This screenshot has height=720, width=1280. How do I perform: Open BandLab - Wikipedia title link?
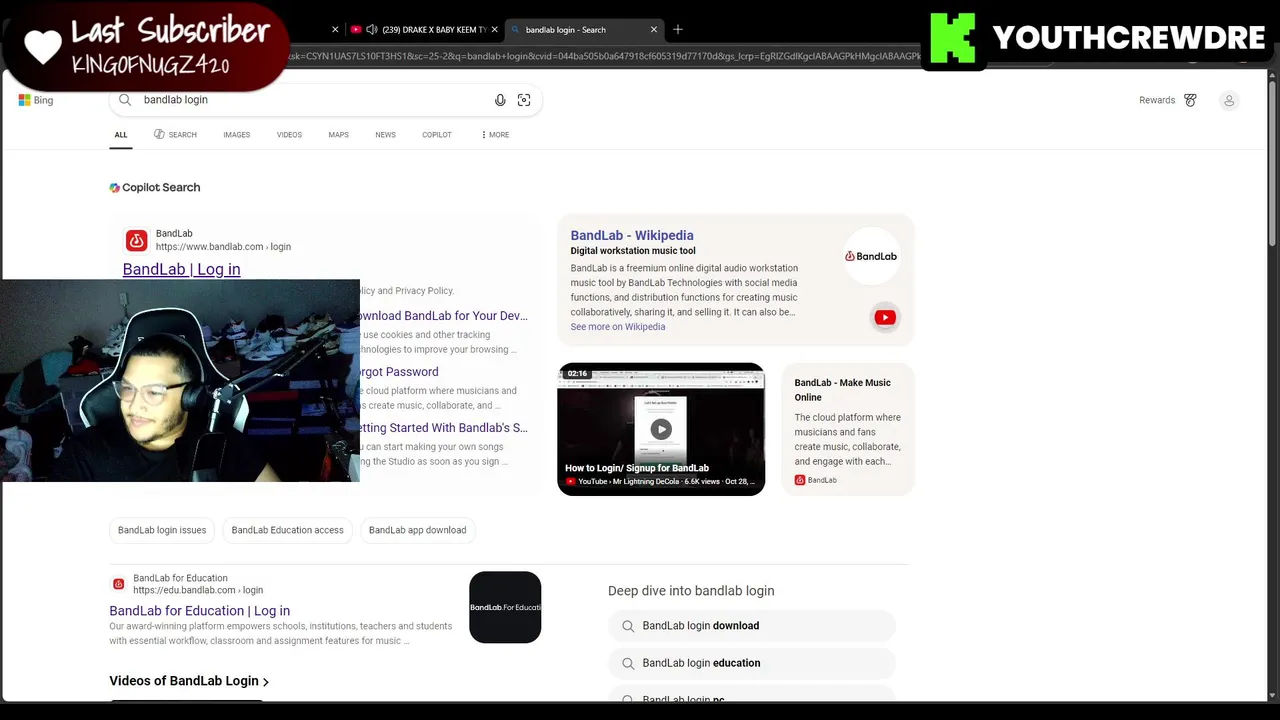[x=632, y=236]
